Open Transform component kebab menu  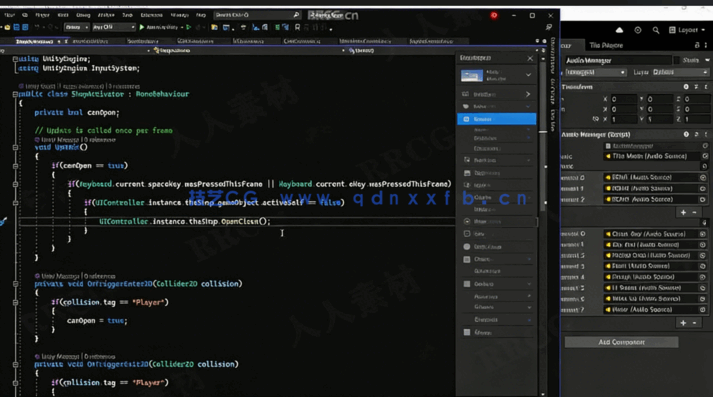tap(706, 86)
